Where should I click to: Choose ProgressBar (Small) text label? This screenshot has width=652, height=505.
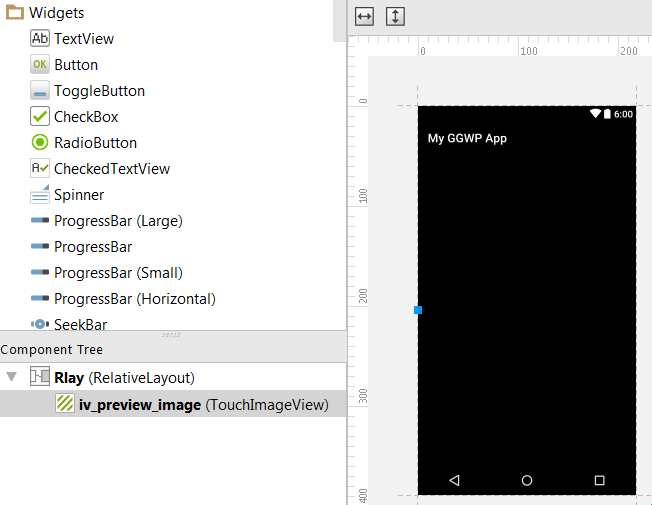119,273
